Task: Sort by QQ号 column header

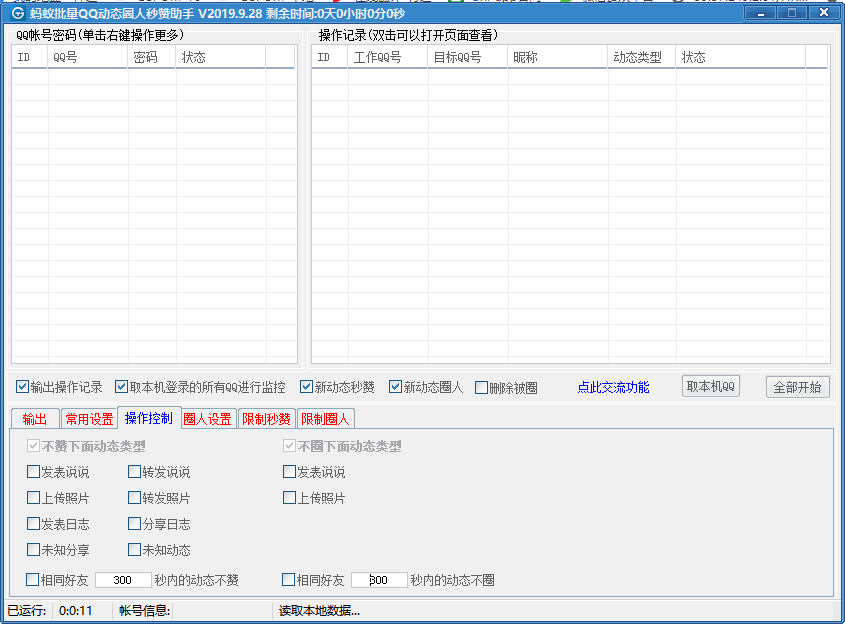Action: (x=88, y=57)
